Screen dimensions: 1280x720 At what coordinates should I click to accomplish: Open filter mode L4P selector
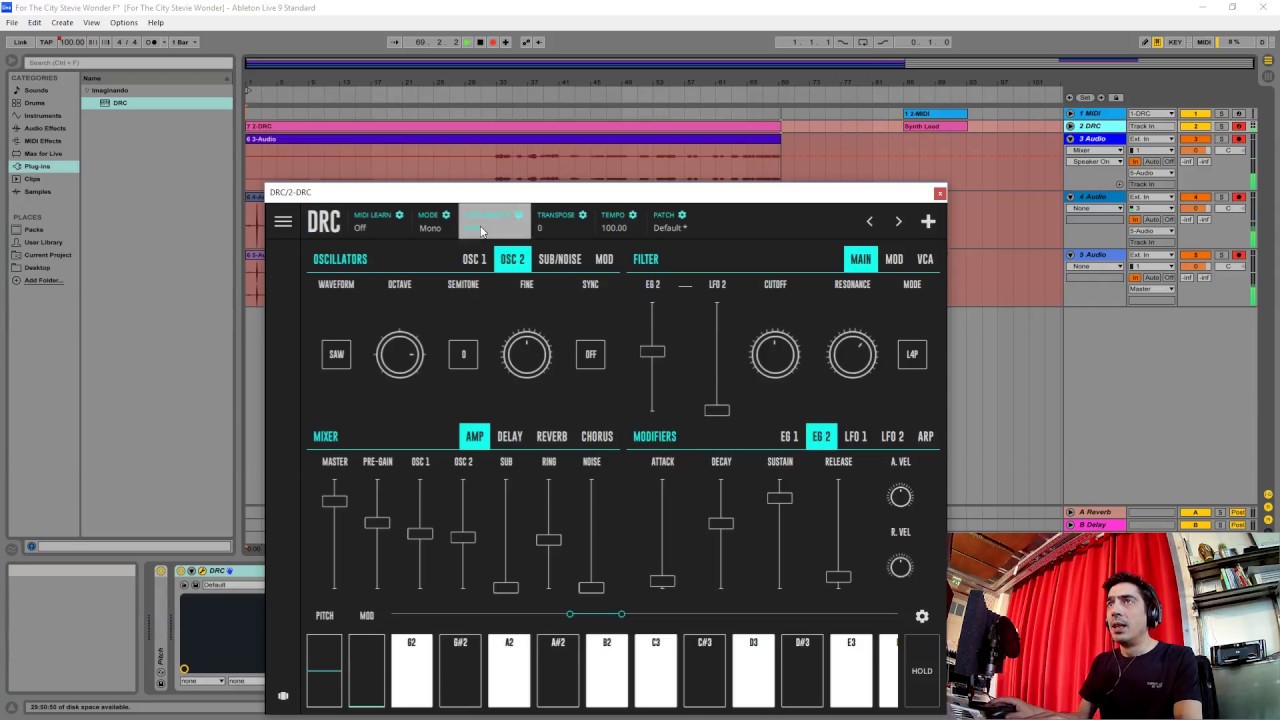(x=912, y=354)
